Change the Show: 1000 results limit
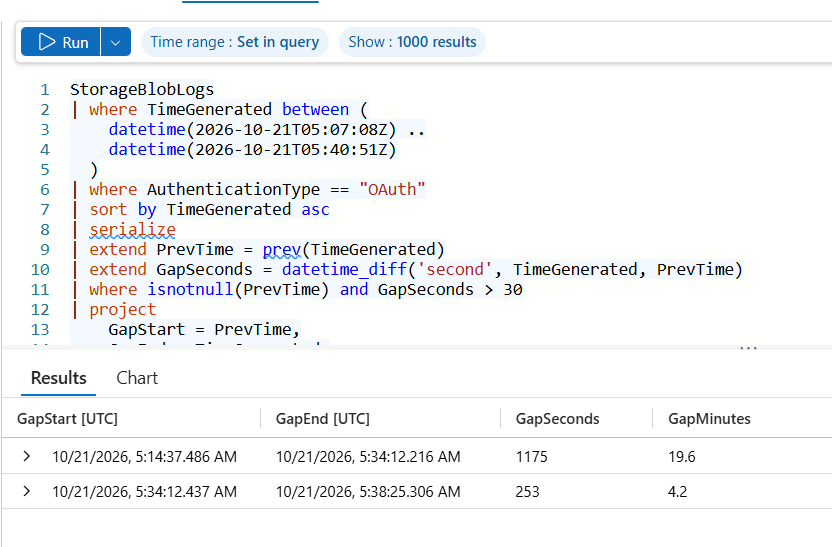This screenshot has height=547, width=832. click(x=412, y=42)
